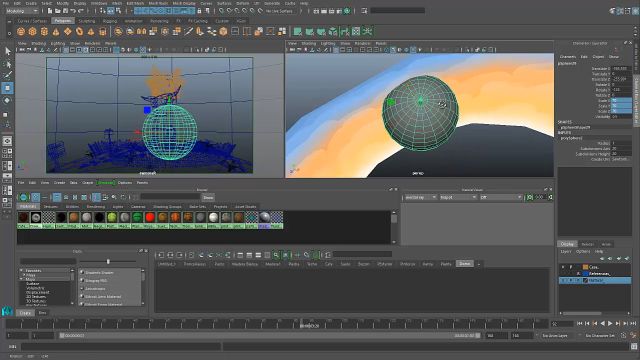Switch to the Polygons shelf tab
Viewport: 640px width, 360px height.
[x=62, y=20]
